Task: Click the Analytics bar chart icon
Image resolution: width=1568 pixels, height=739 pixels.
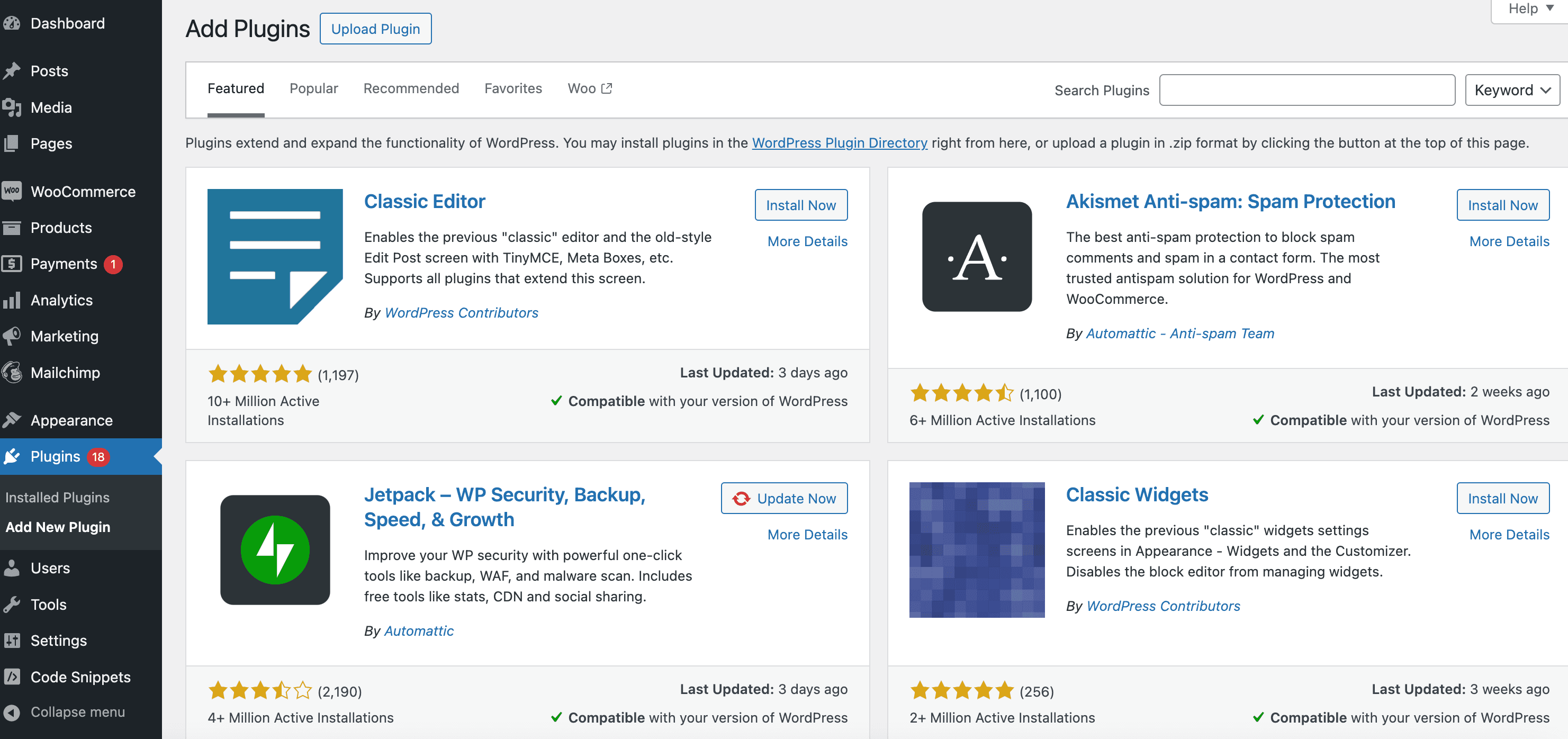Action: click(x=12, y=300)
